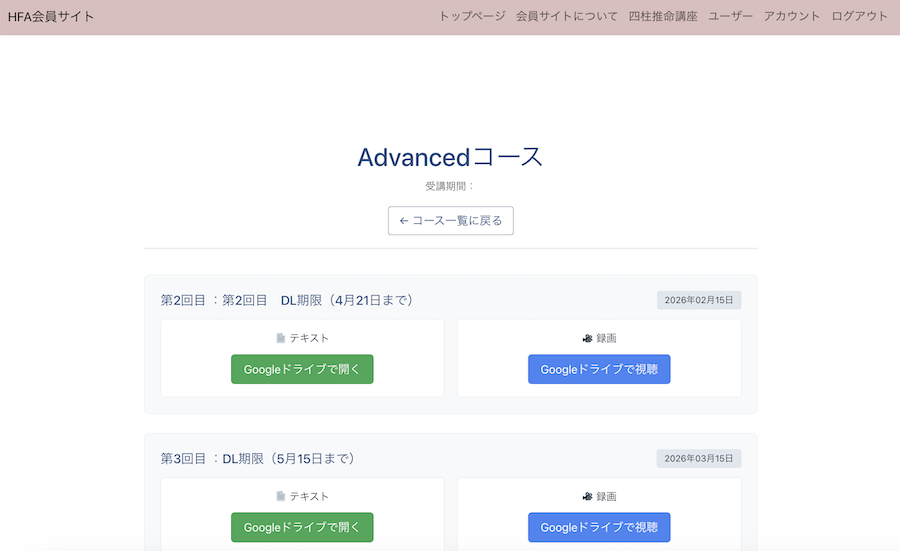
Task: Open 会員サイトについて menu item
Action: [x=567, y=16]
